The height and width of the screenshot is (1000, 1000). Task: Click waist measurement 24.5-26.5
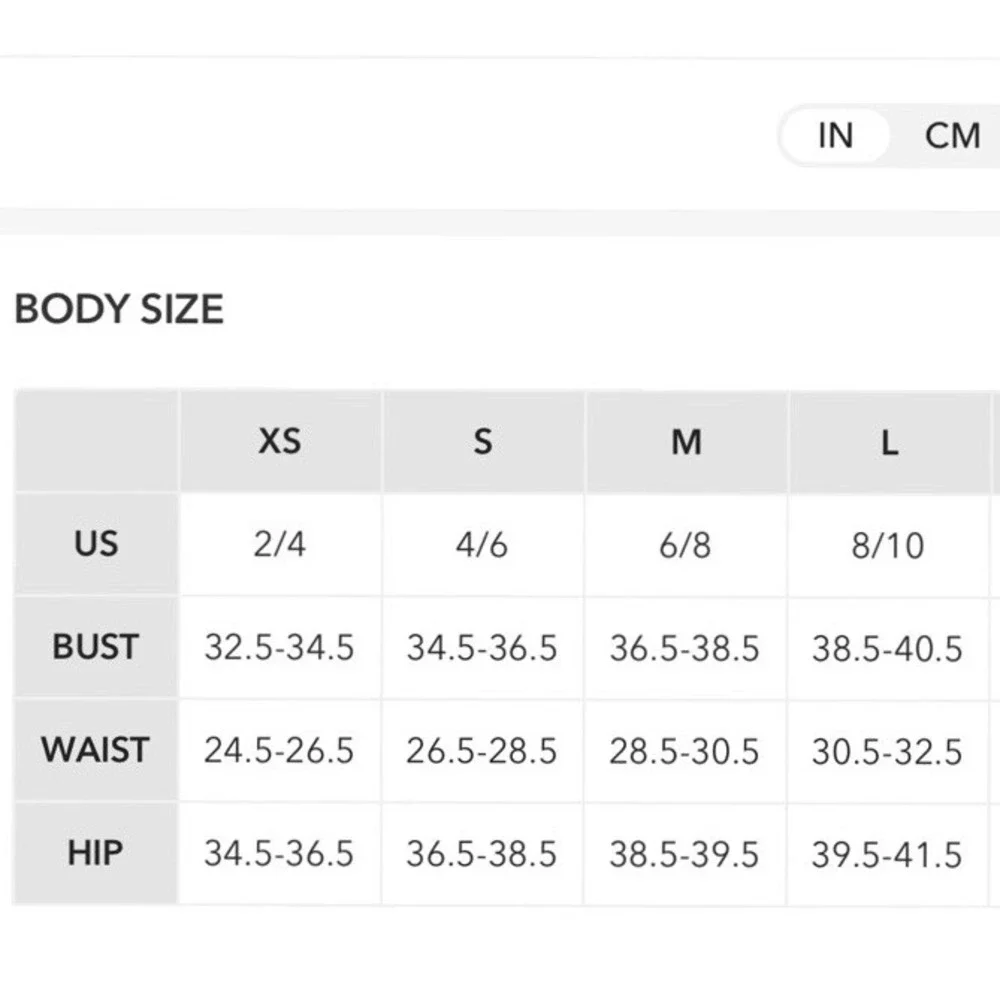point(279,750)
